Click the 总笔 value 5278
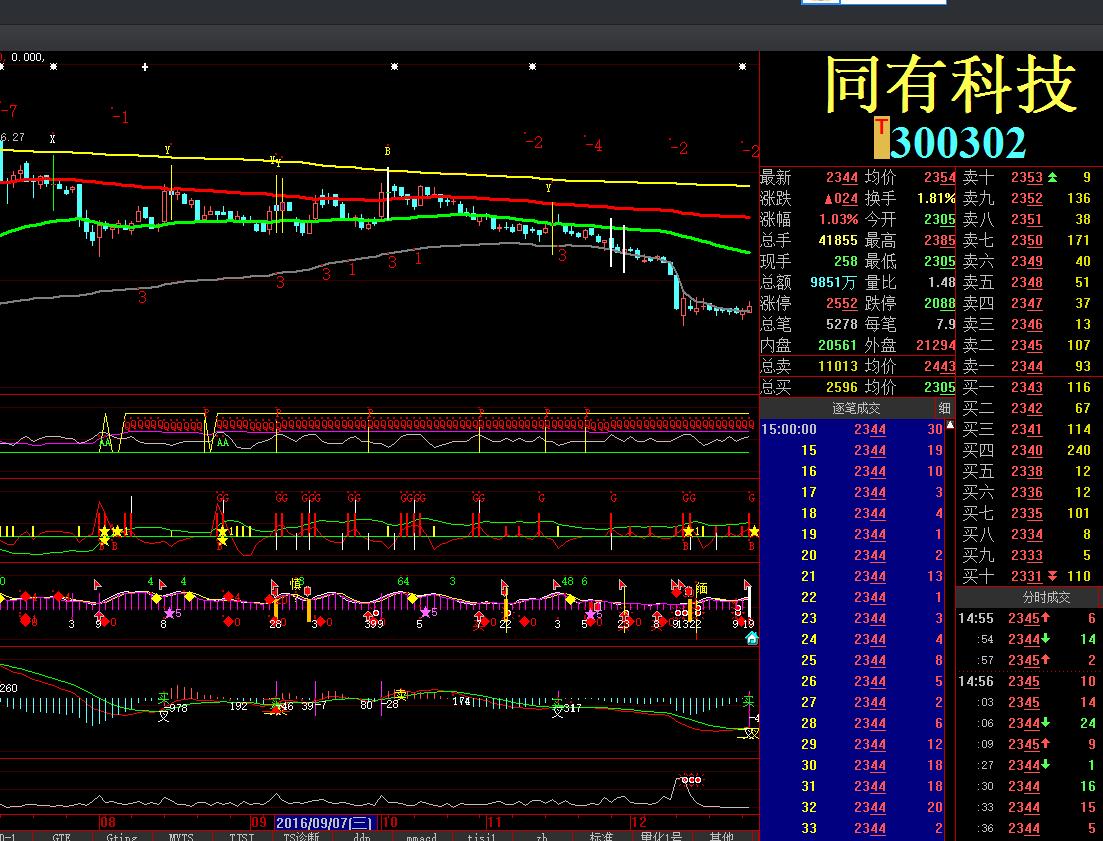Viewport: 1103px width, 841px height. pyautogui.click(x=841, y=325)
